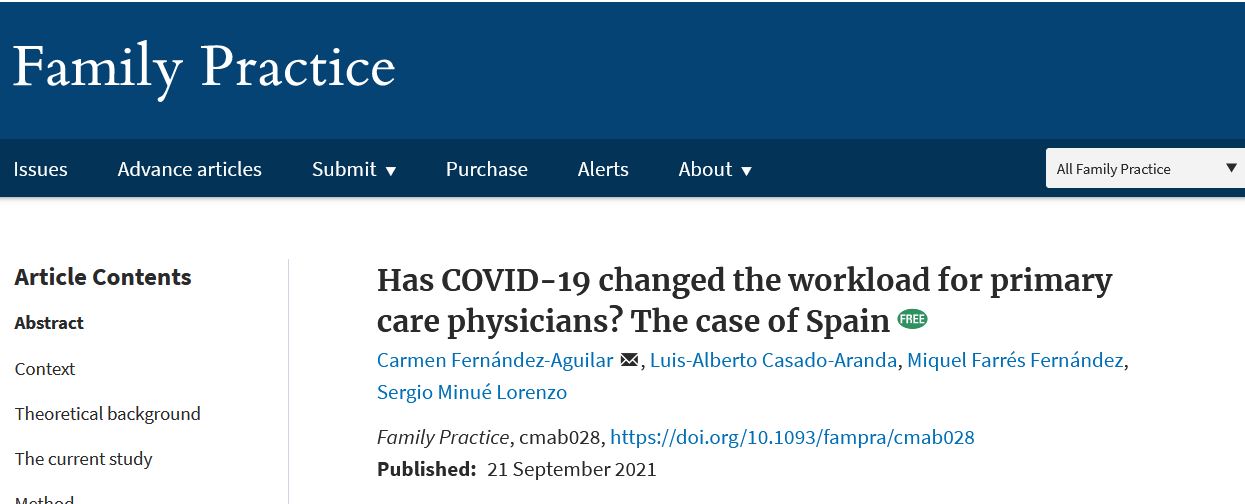Click the article title heading
1245x504 pixels.
click(744, 300)
